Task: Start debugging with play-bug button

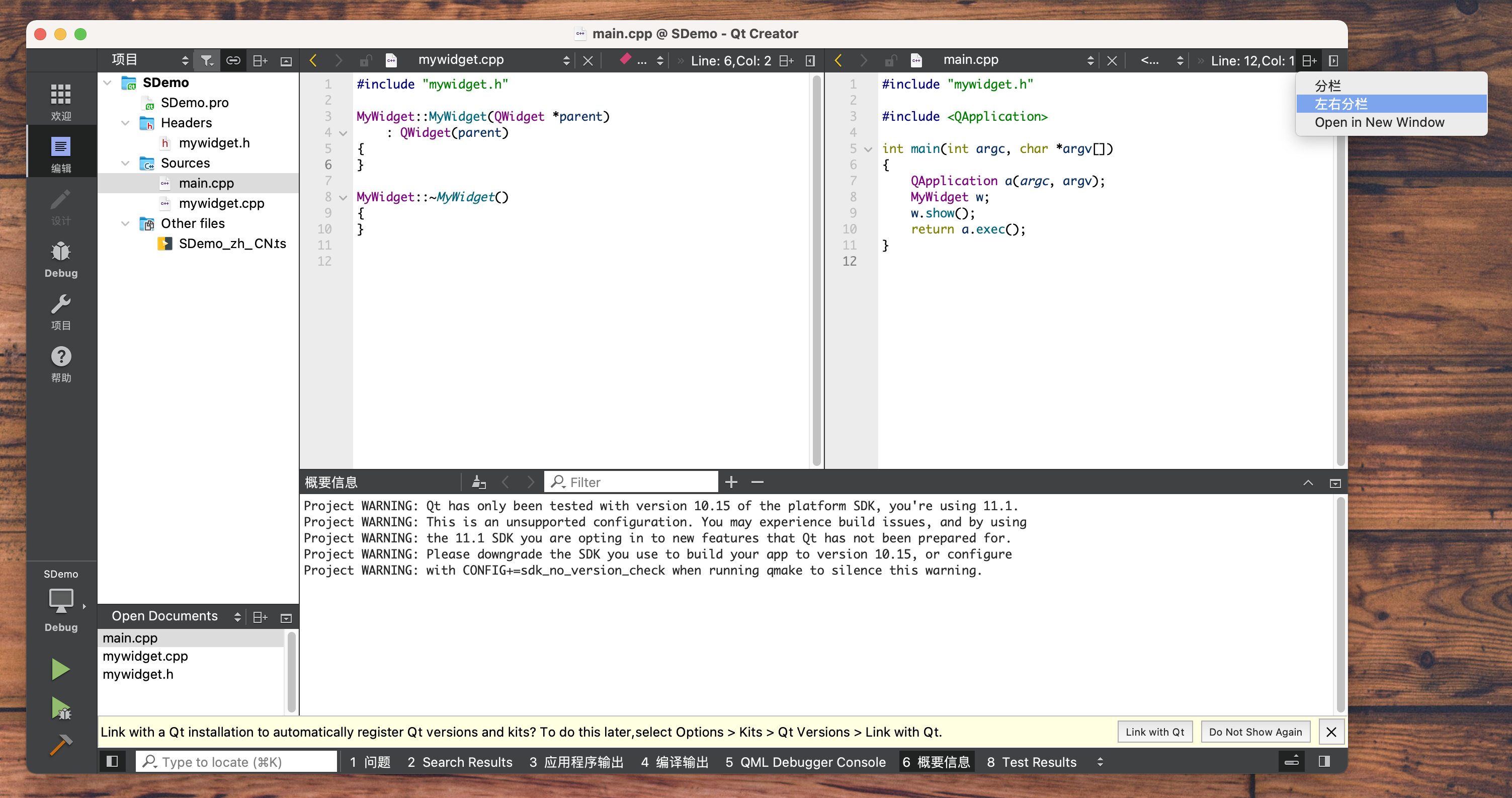Action: point(60,708)
